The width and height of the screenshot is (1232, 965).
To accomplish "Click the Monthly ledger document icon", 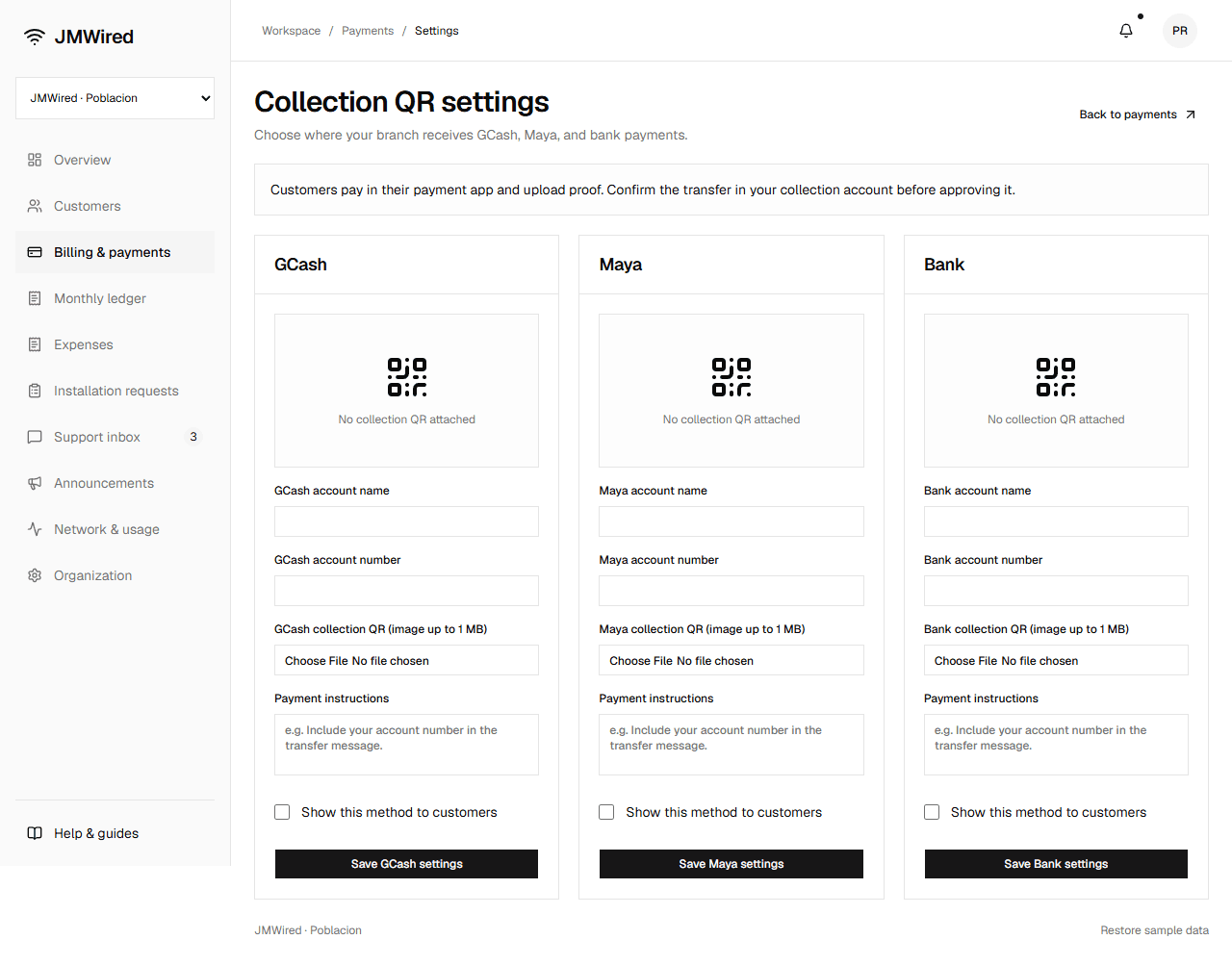I will [x=35, y=298].
